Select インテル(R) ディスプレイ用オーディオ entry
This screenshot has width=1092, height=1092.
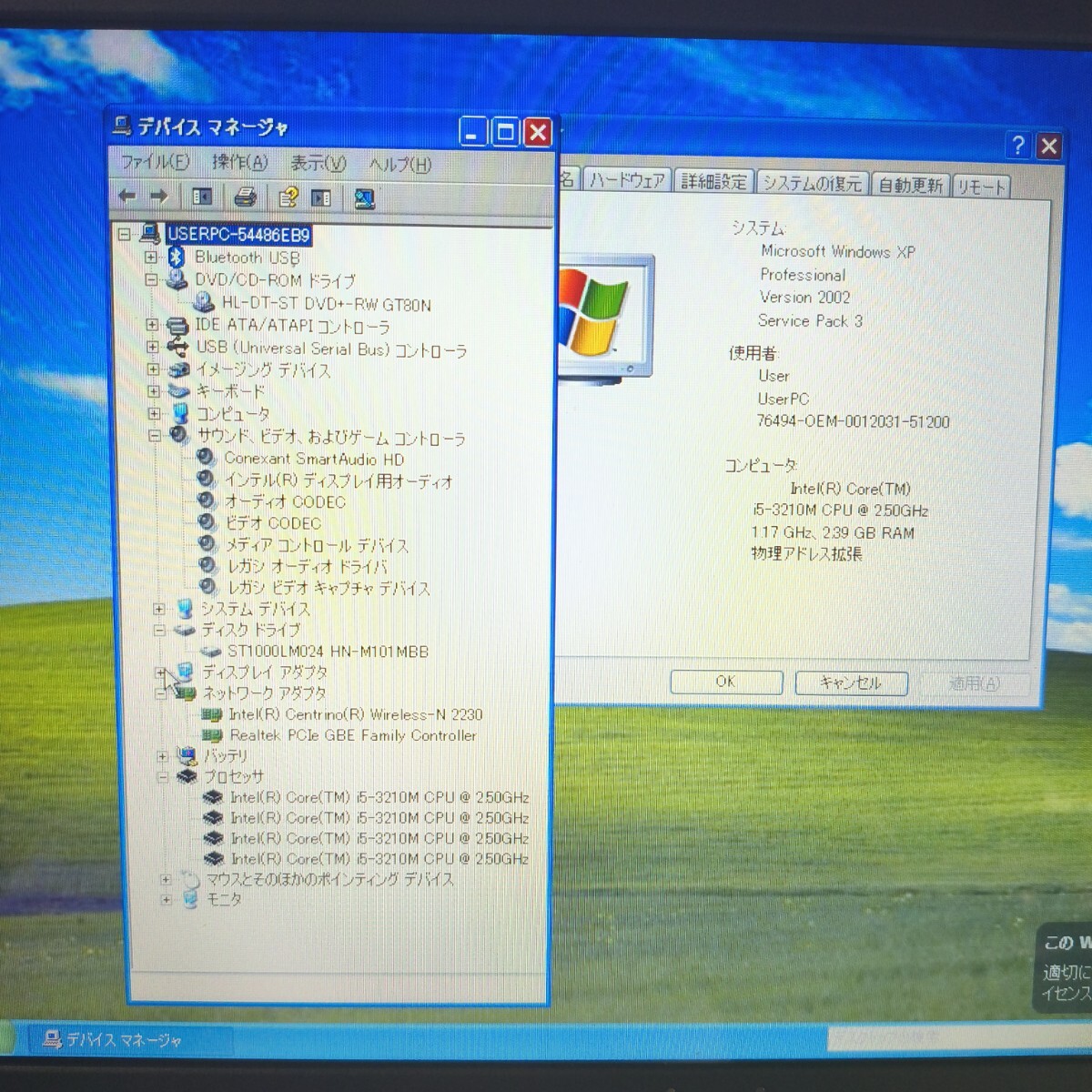point(339,480)
